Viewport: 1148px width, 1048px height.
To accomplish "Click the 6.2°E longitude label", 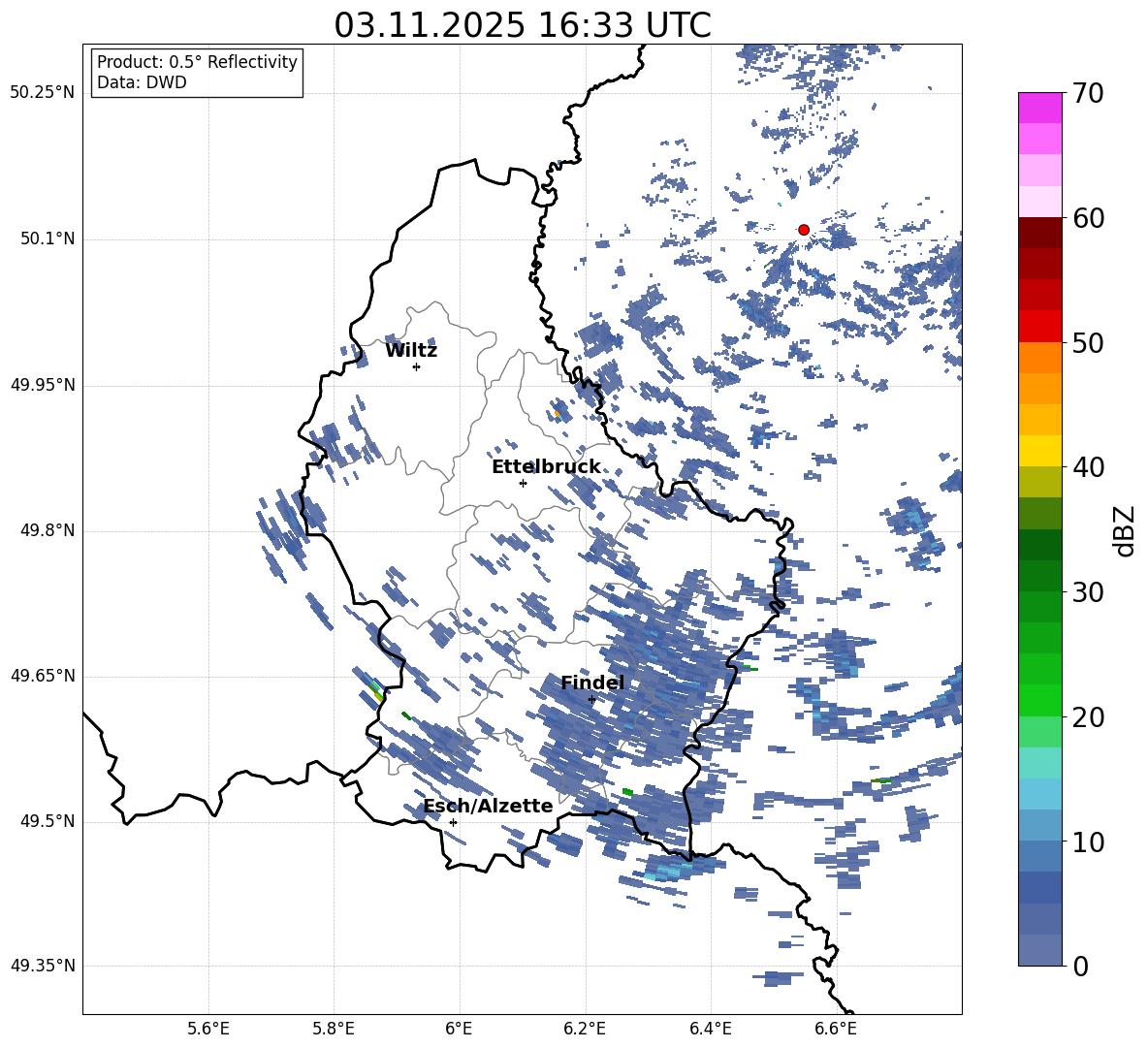I will [585, 1029].
